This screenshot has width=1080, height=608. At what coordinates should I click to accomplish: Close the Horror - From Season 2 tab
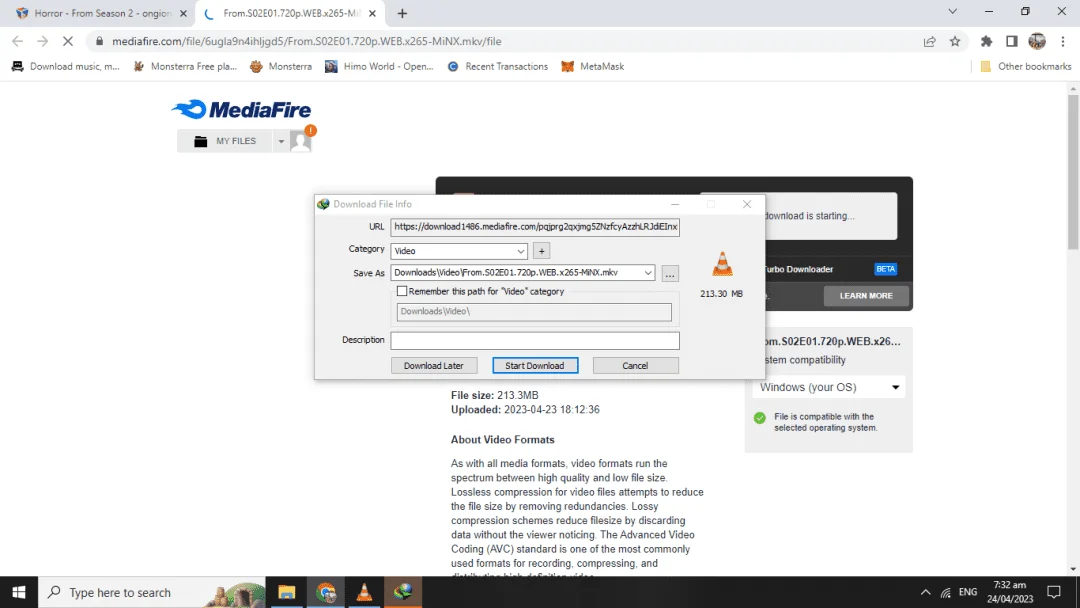183,13
